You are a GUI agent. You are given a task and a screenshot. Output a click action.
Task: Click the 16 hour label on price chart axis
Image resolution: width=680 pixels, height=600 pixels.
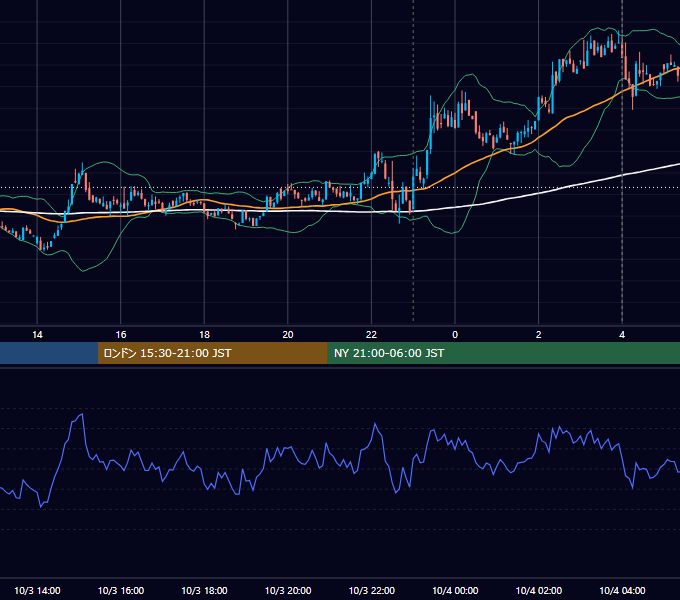tap(121, 335)
